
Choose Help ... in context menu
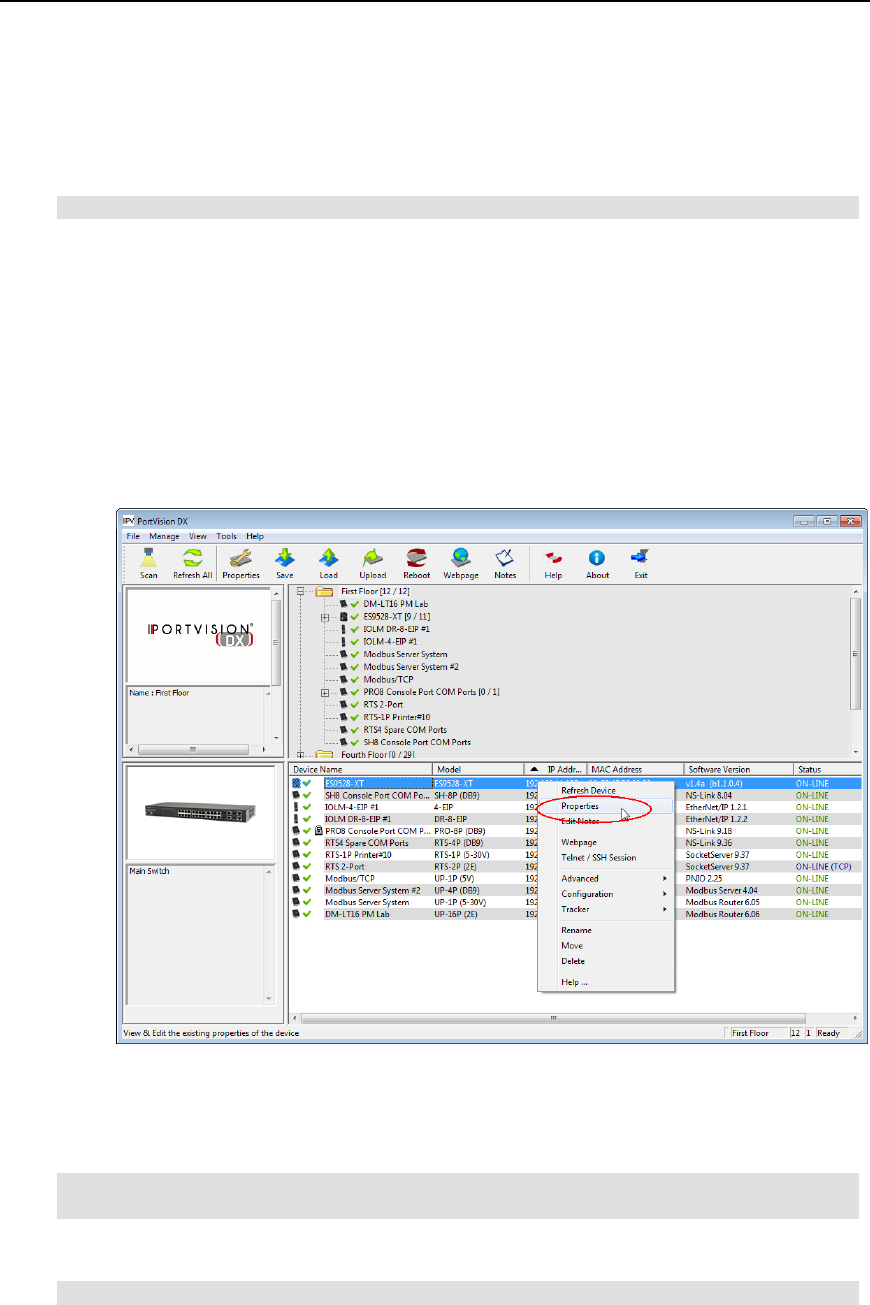tap(606, 982)
